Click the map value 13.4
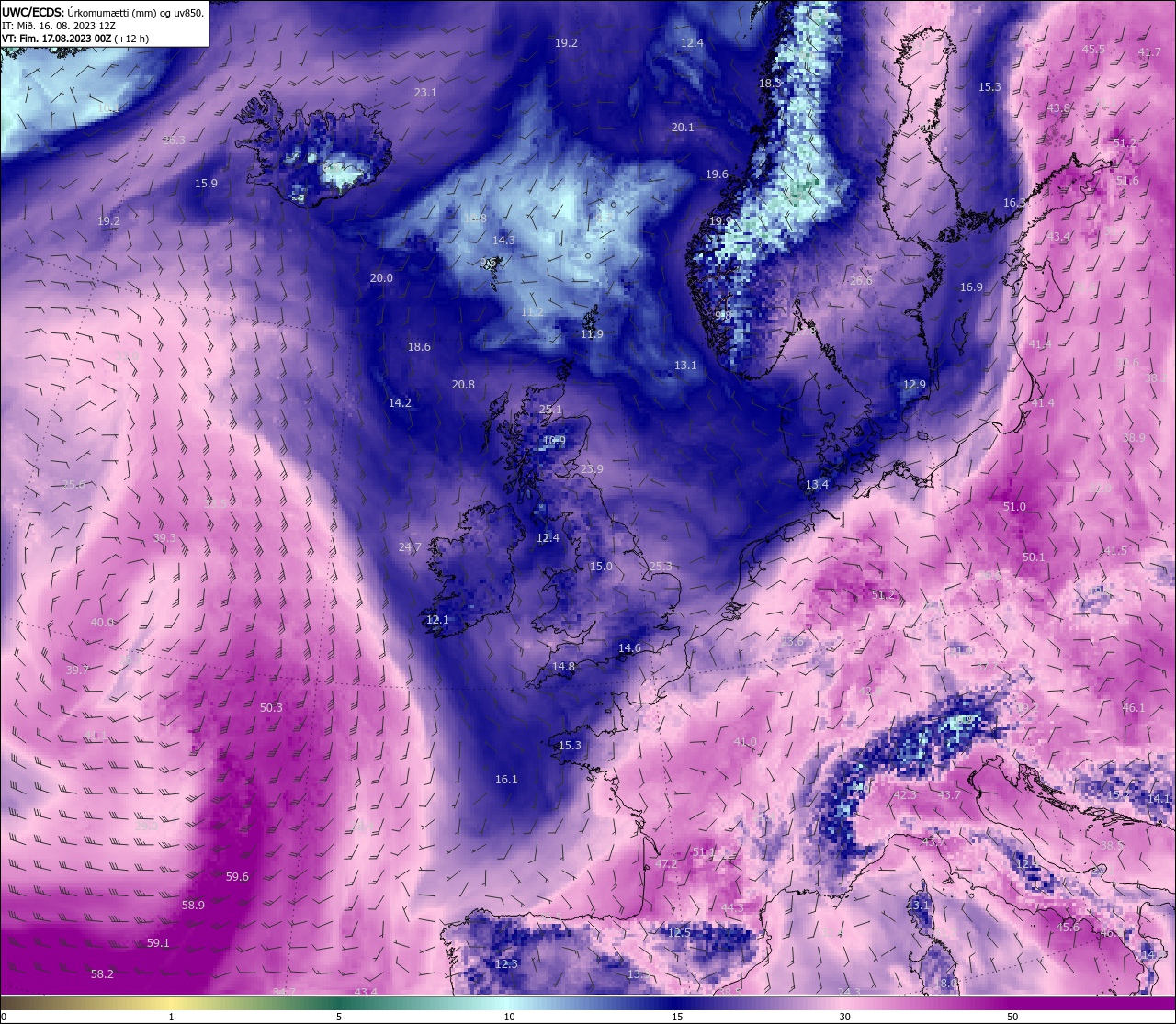This screenshot has width=1176, height=1024. (x=817, y=485)
